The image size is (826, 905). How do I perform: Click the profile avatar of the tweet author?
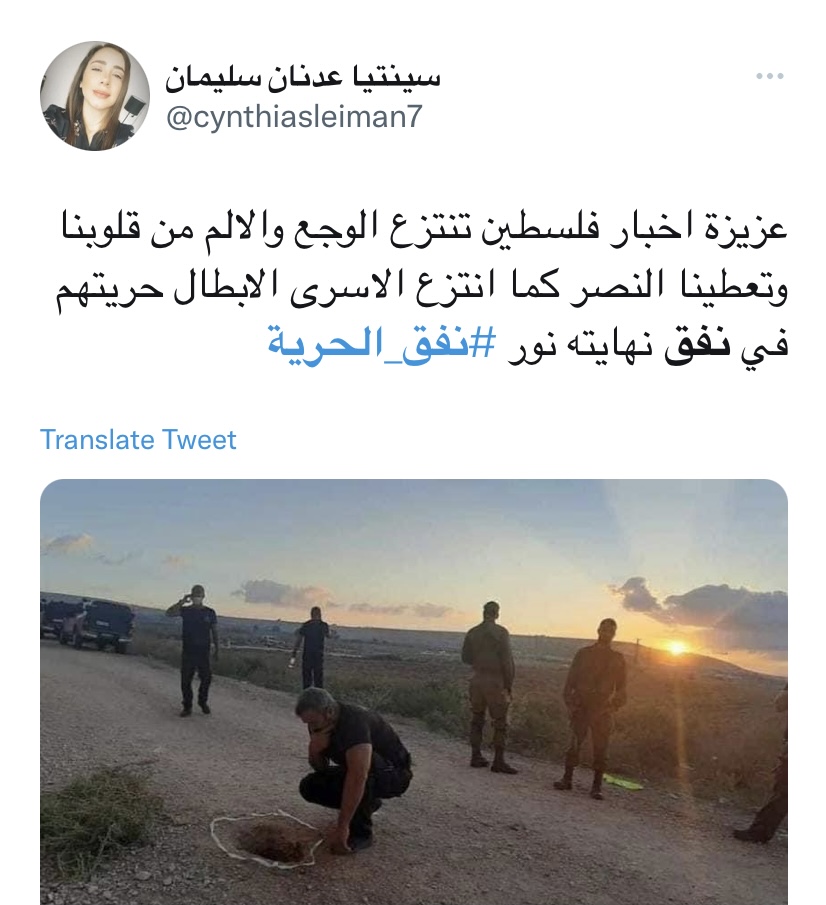click(95, 96)
